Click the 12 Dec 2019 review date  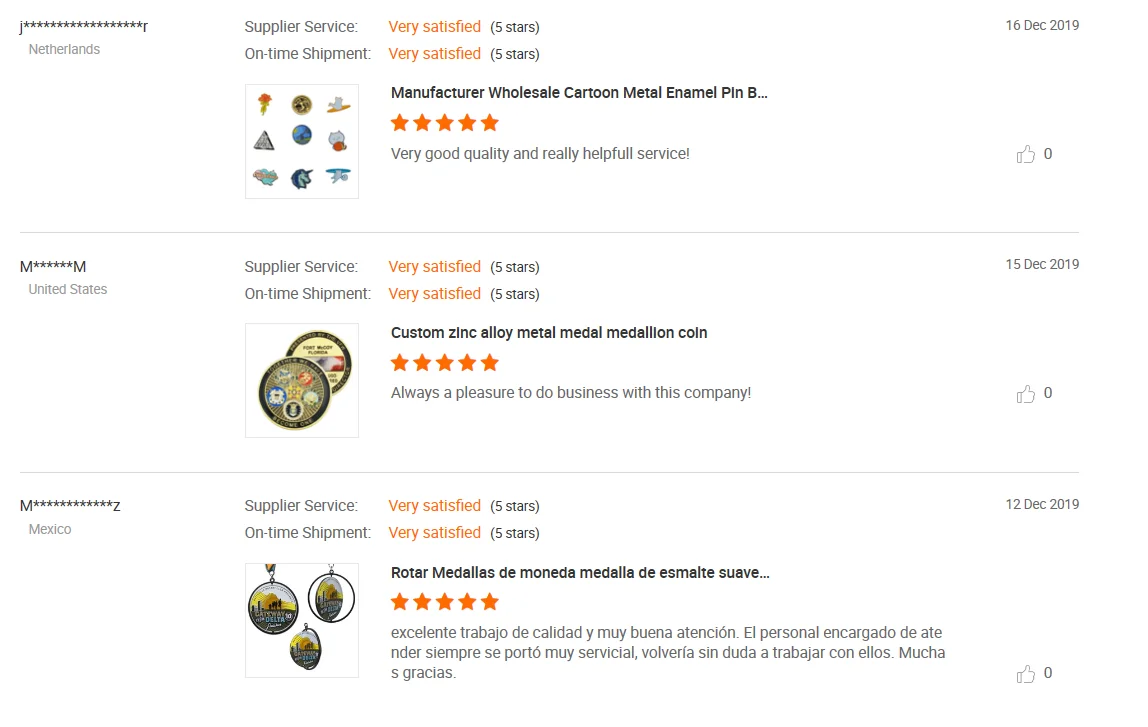[x=1042, y=504]
